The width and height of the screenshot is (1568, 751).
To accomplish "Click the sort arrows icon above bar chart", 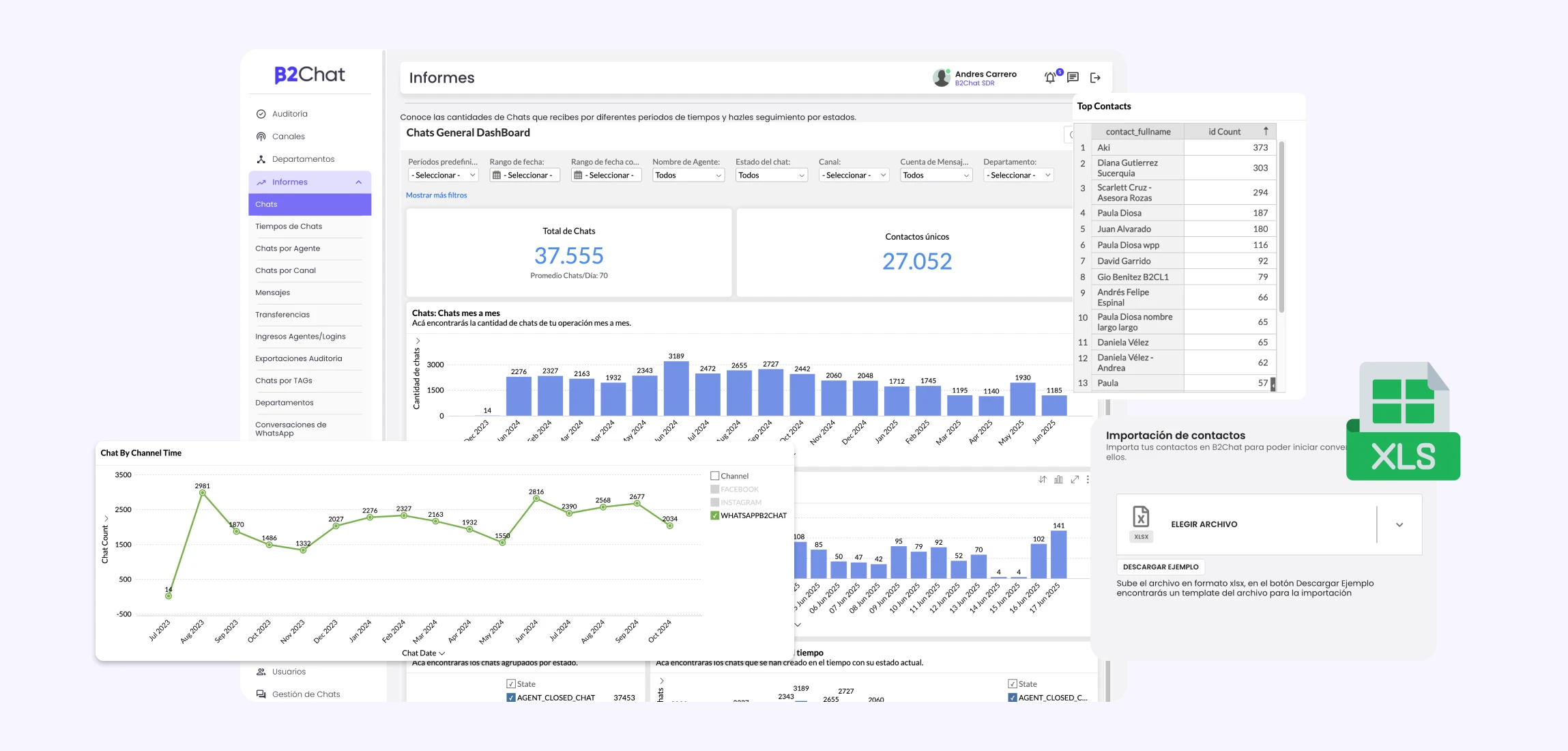I will click(x=1043, y=479).
